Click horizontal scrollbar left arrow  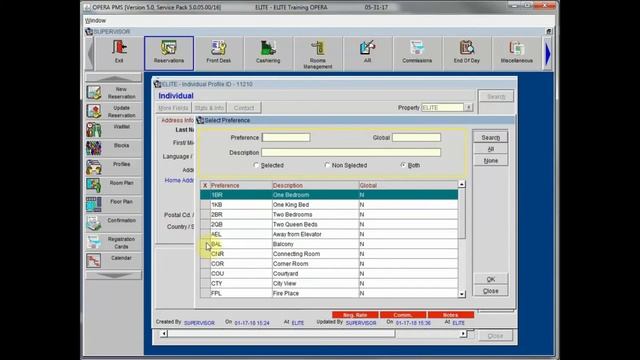click(164, 334)
